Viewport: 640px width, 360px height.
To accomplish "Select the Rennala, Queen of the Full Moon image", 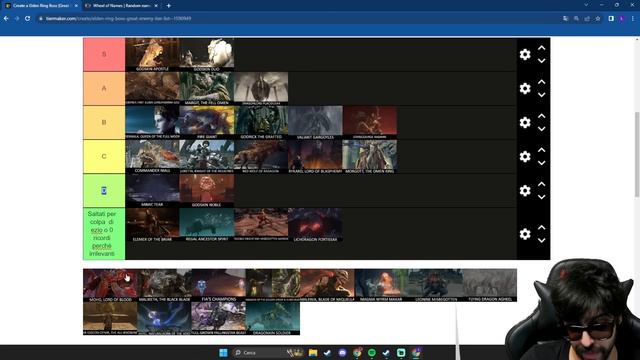I will pyautogui.click(x=152, y=122).
